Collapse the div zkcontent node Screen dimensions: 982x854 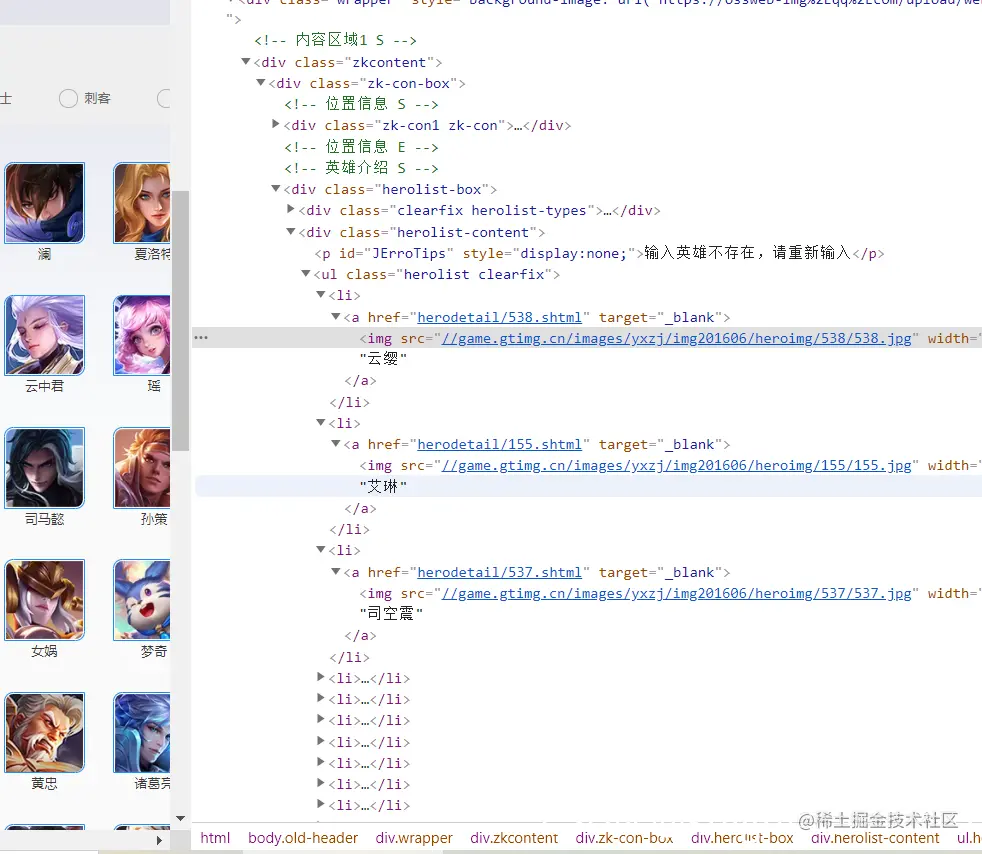246,61
